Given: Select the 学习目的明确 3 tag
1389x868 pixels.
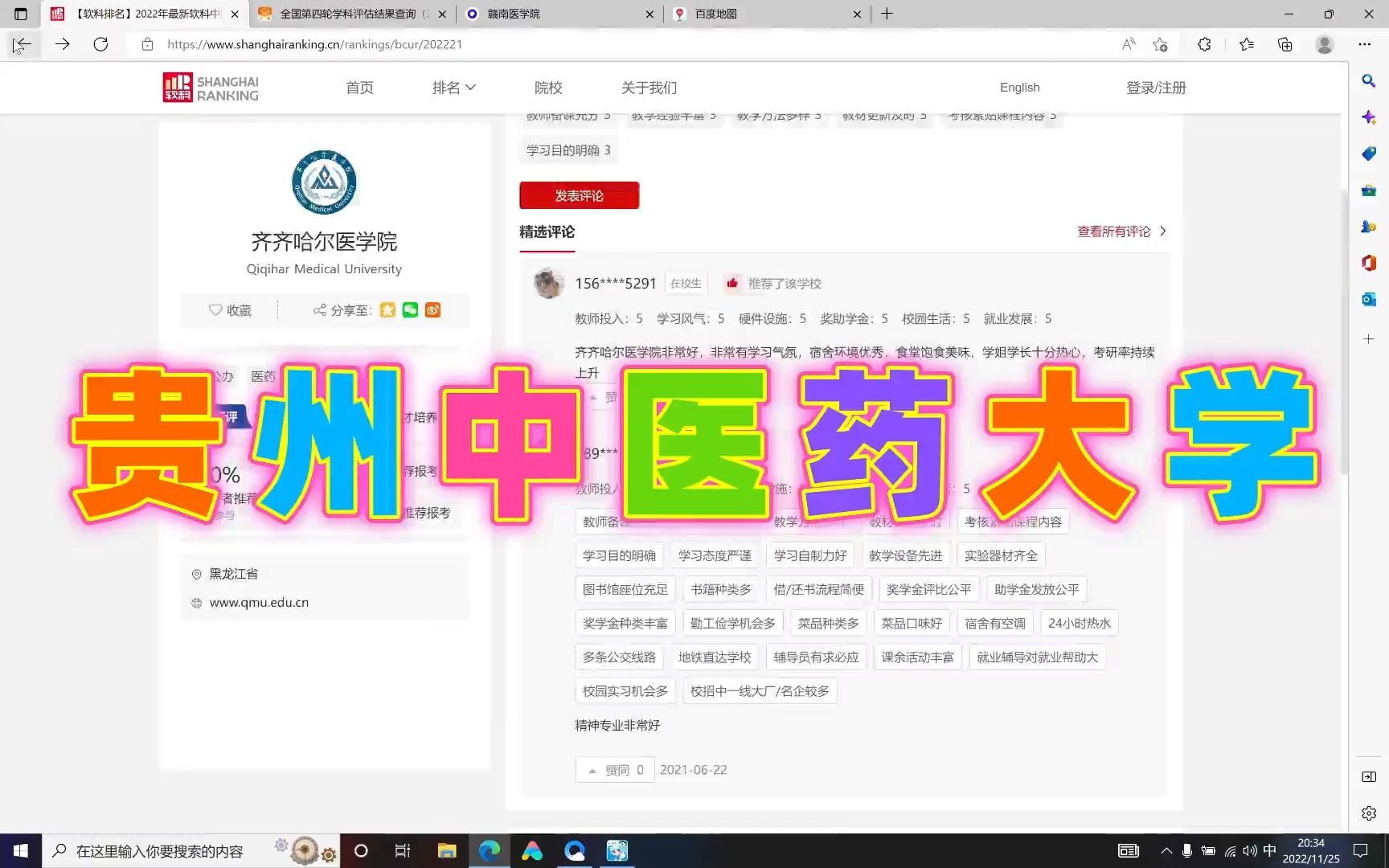Looking at the screenshot, I should pos(568,150).
